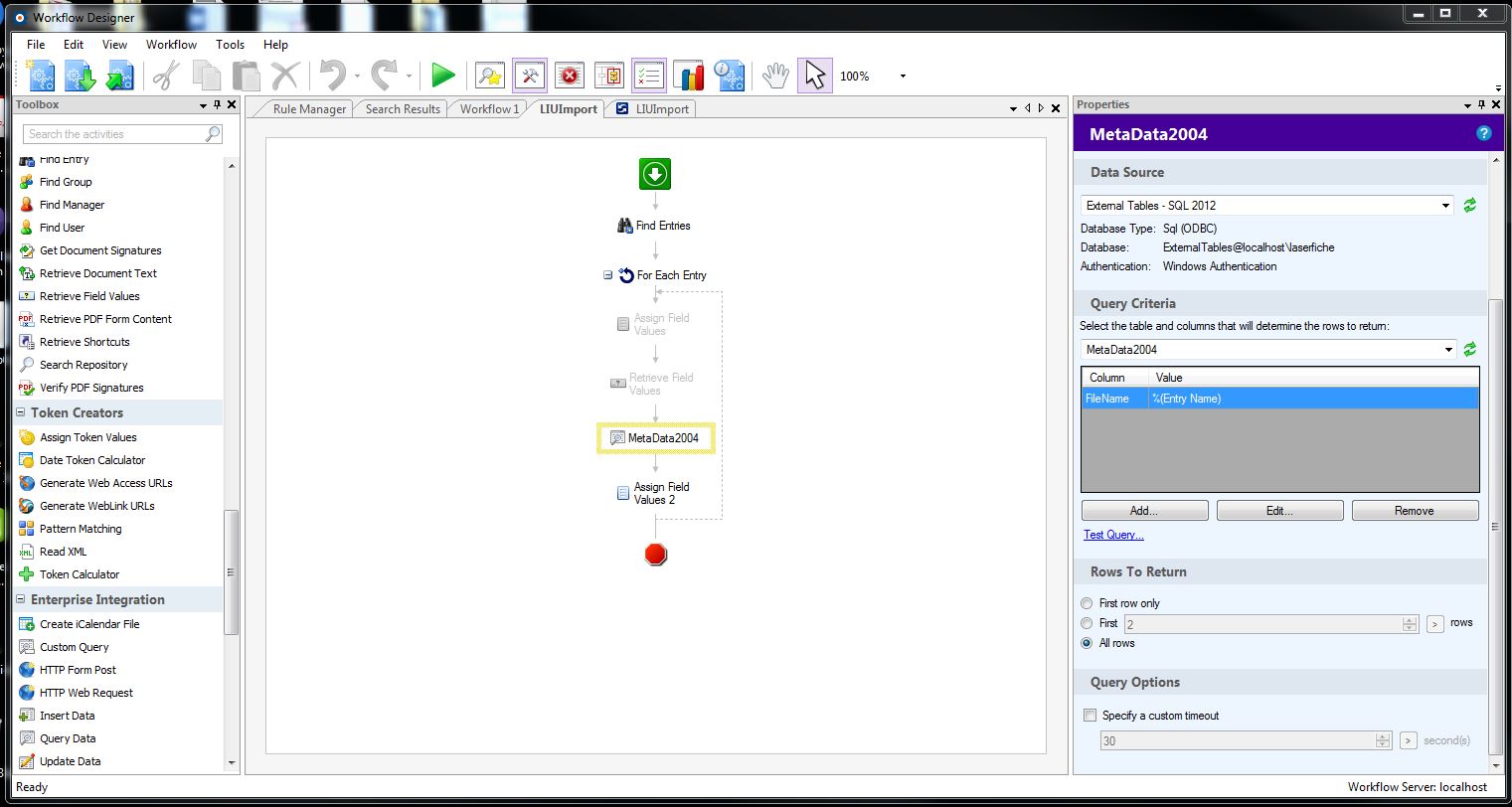1512x807 pixels.
Task: Click the Add... button
Action: coord(1144,511)
